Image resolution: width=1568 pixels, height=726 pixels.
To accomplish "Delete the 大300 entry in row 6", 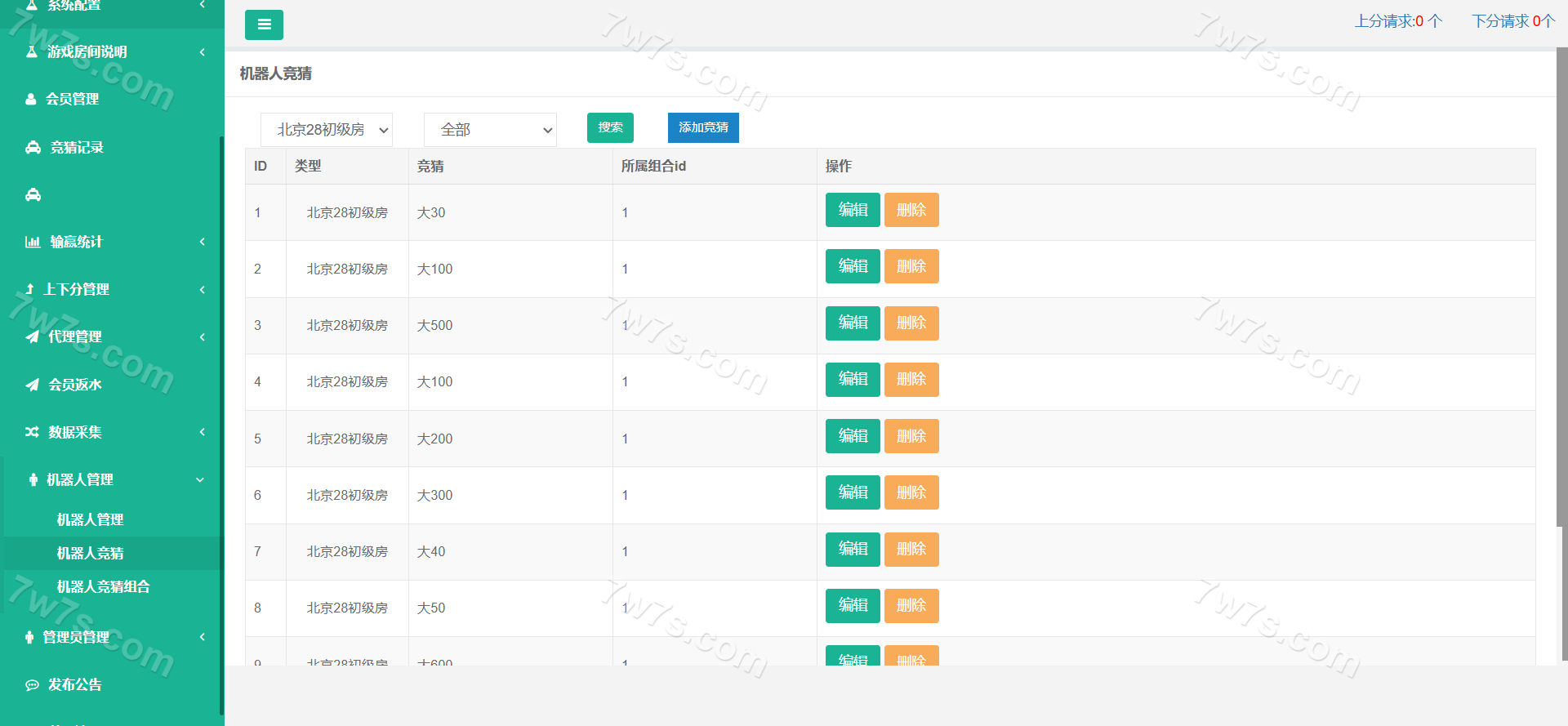I will [911, 492].
